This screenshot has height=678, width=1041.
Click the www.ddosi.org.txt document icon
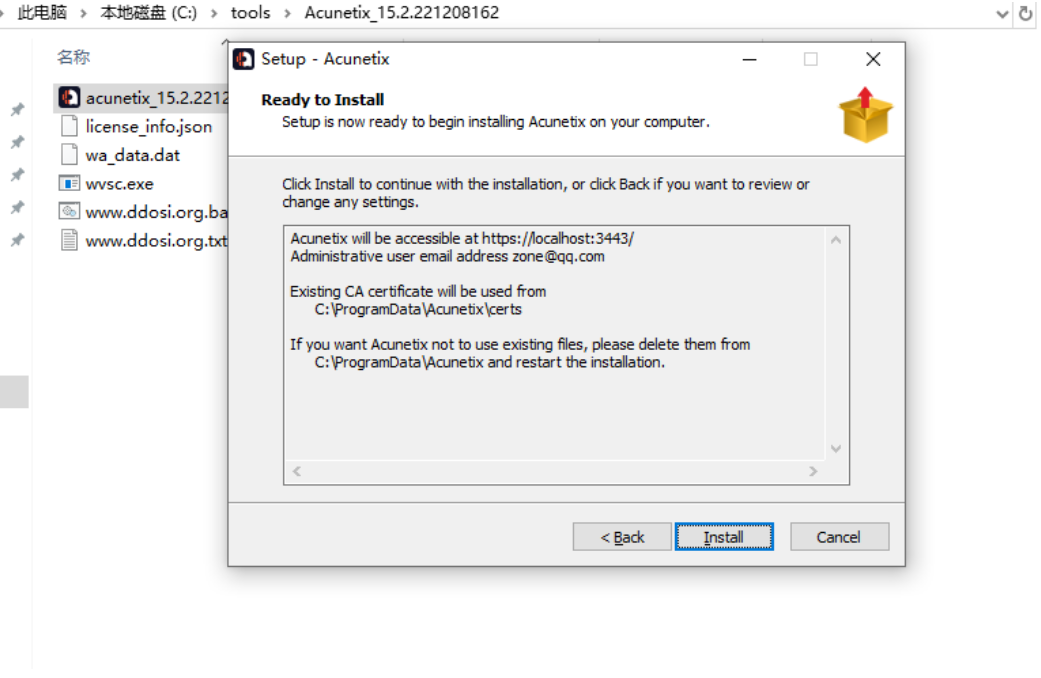coord(69,240)
